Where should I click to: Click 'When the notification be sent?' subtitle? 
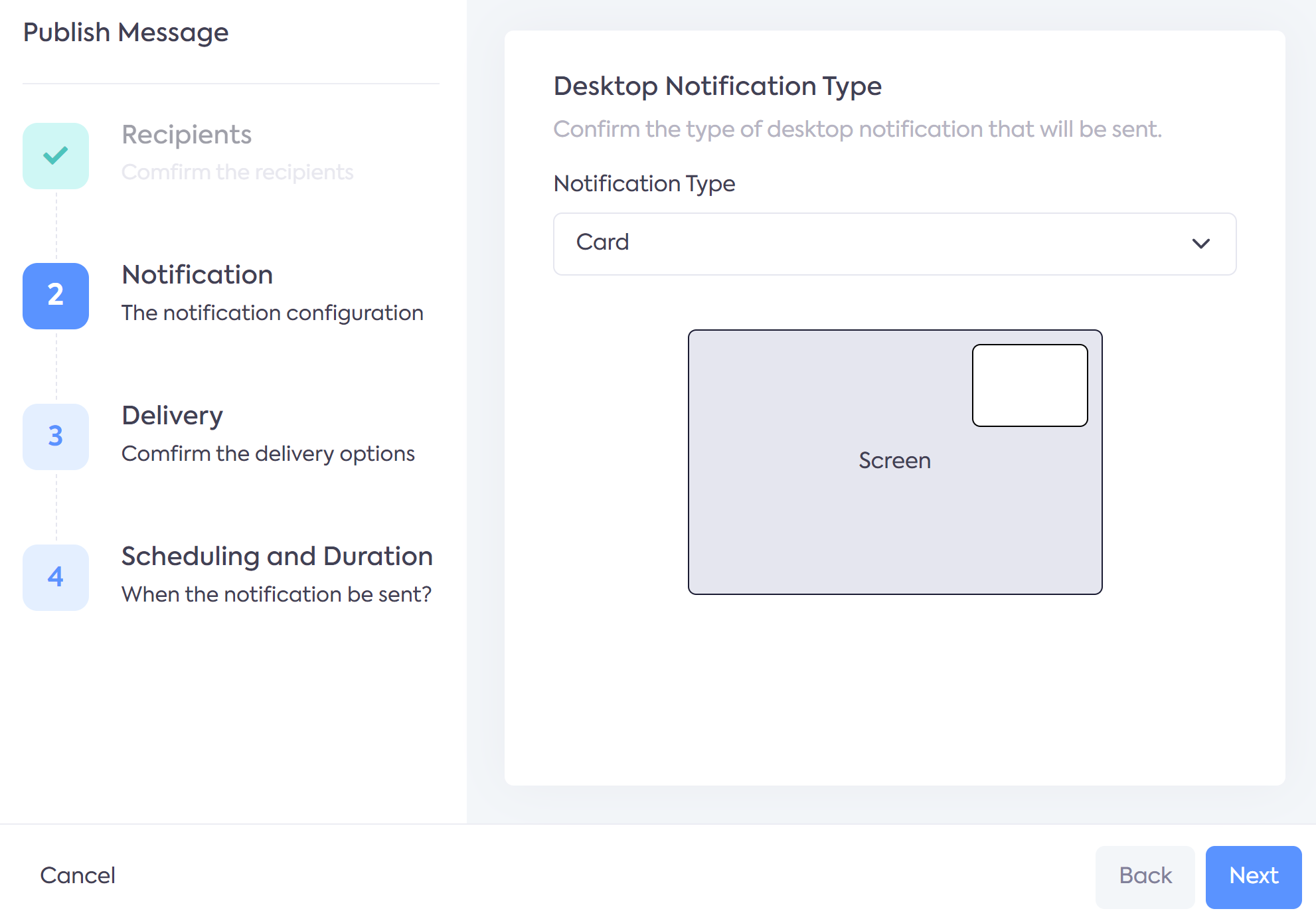click(x=276, y=594)
